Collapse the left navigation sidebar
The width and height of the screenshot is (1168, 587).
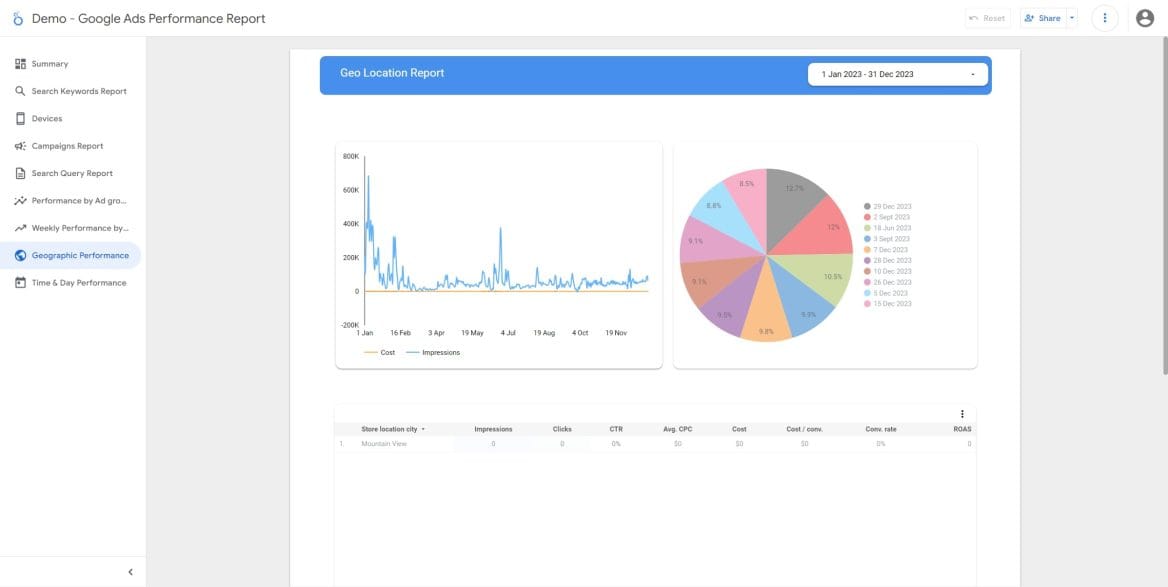130,572
